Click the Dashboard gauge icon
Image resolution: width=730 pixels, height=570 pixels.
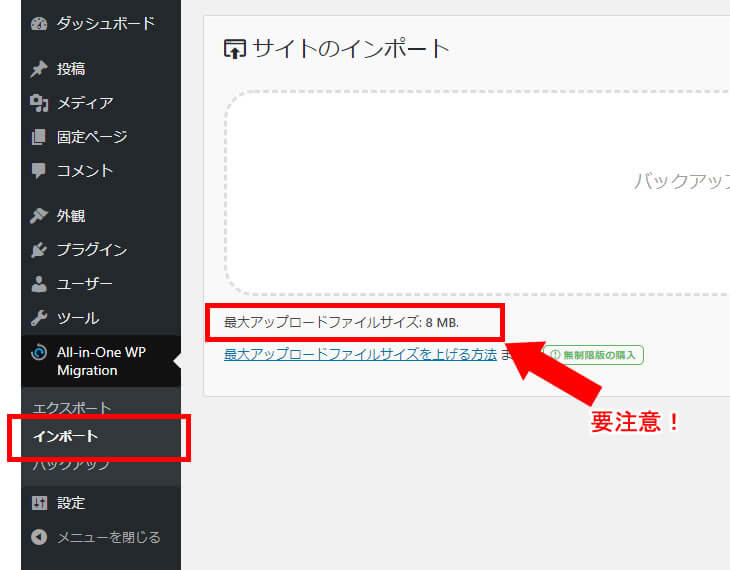[39, 23]
